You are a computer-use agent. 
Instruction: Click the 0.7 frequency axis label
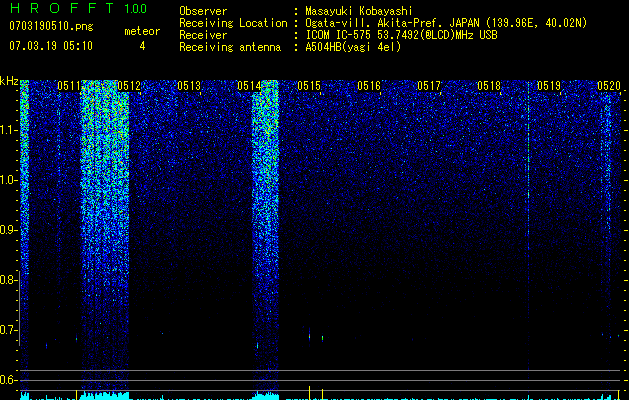[9, 330]
